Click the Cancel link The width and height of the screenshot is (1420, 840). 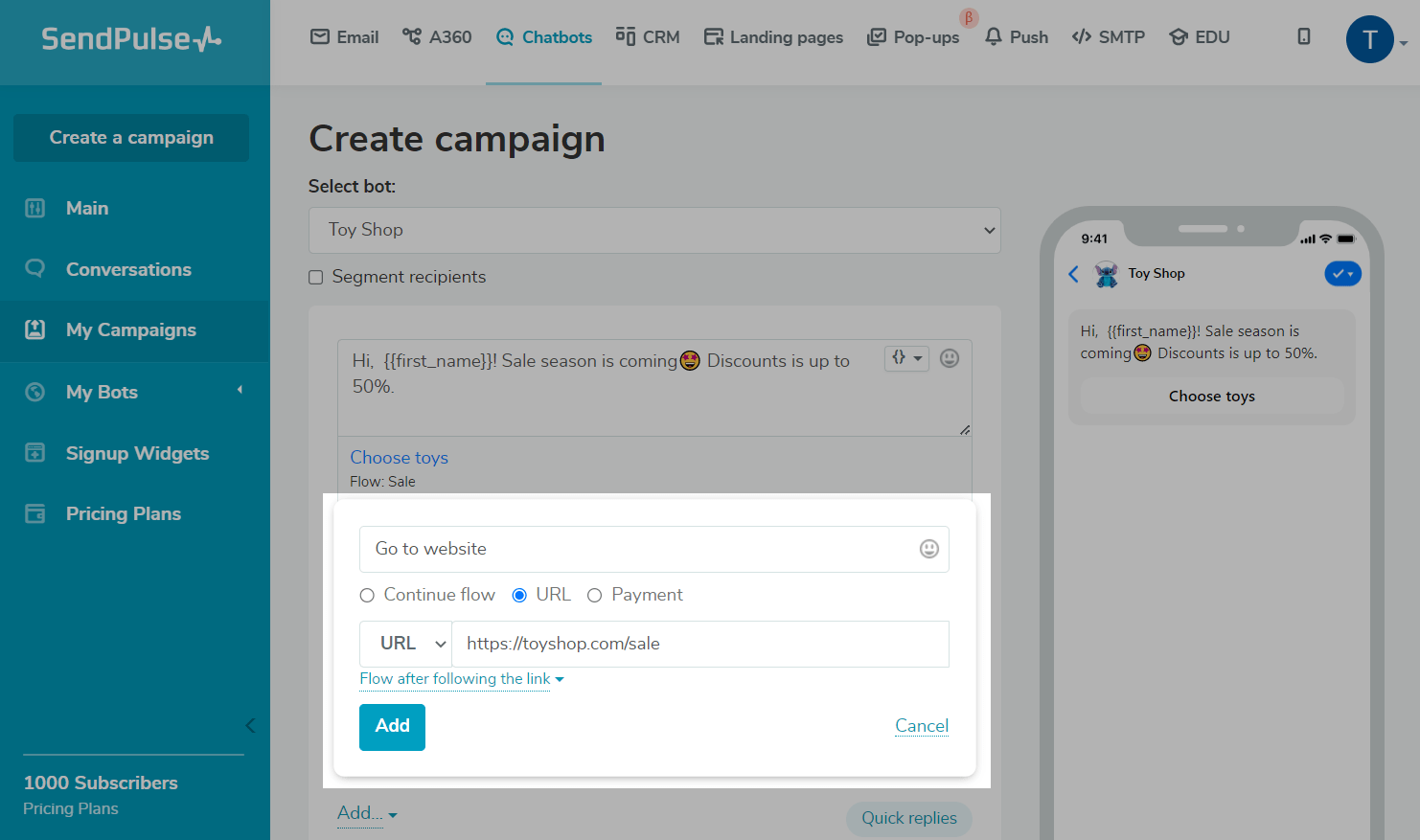point(921,726)
